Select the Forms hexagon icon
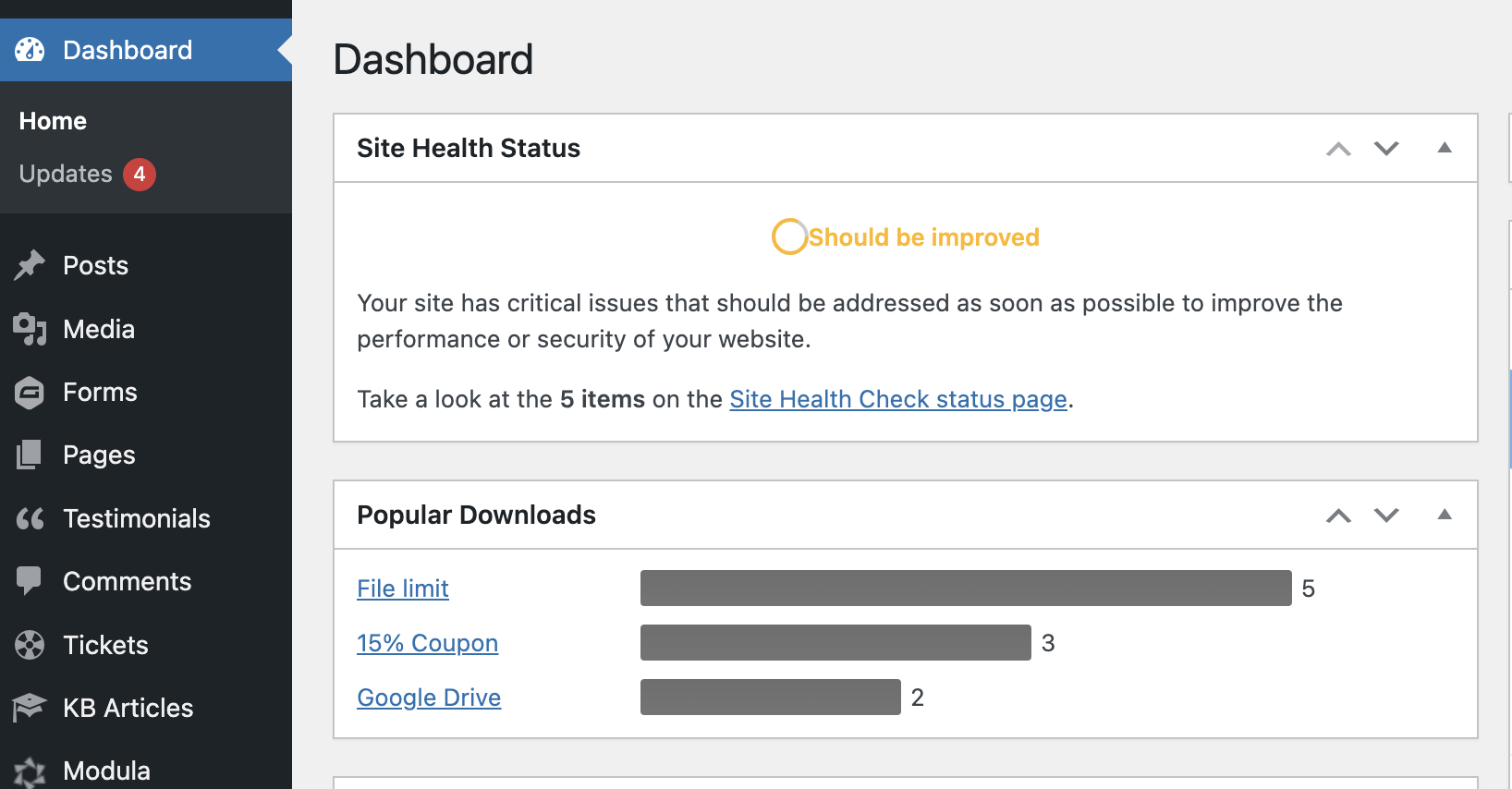 coord(30,393)
